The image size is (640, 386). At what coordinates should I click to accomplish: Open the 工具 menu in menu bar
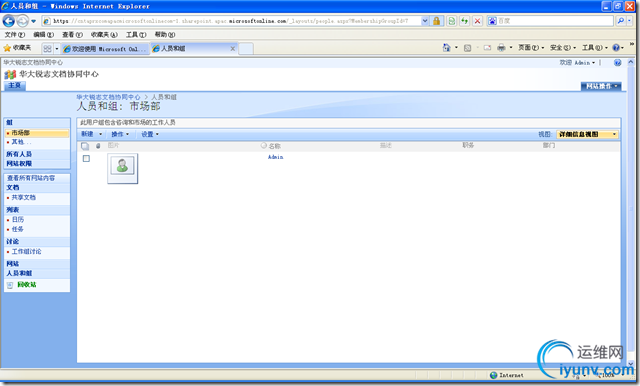pos(136,35)
